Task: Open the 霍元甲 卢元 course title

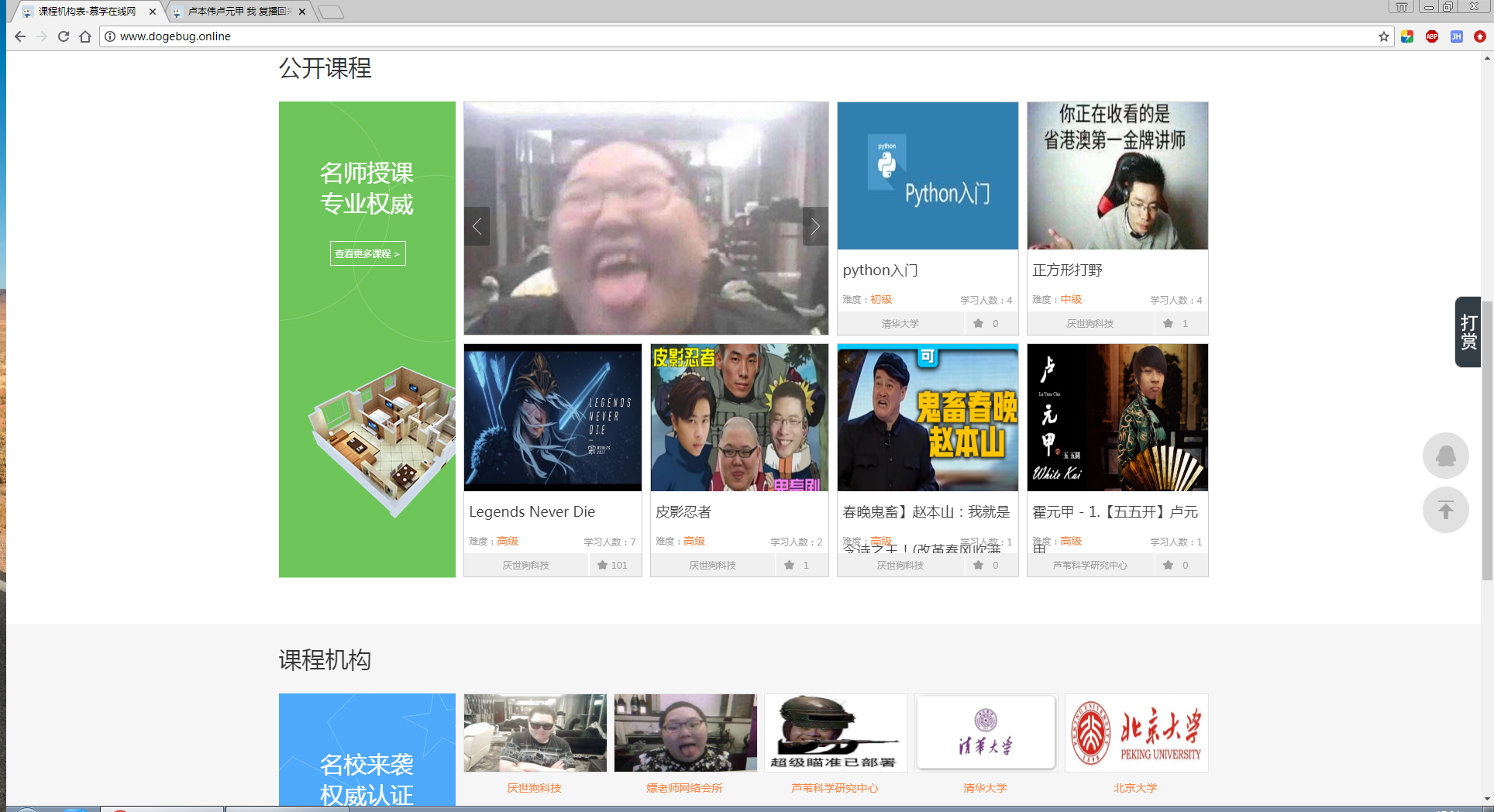Action: point(1115,512)
